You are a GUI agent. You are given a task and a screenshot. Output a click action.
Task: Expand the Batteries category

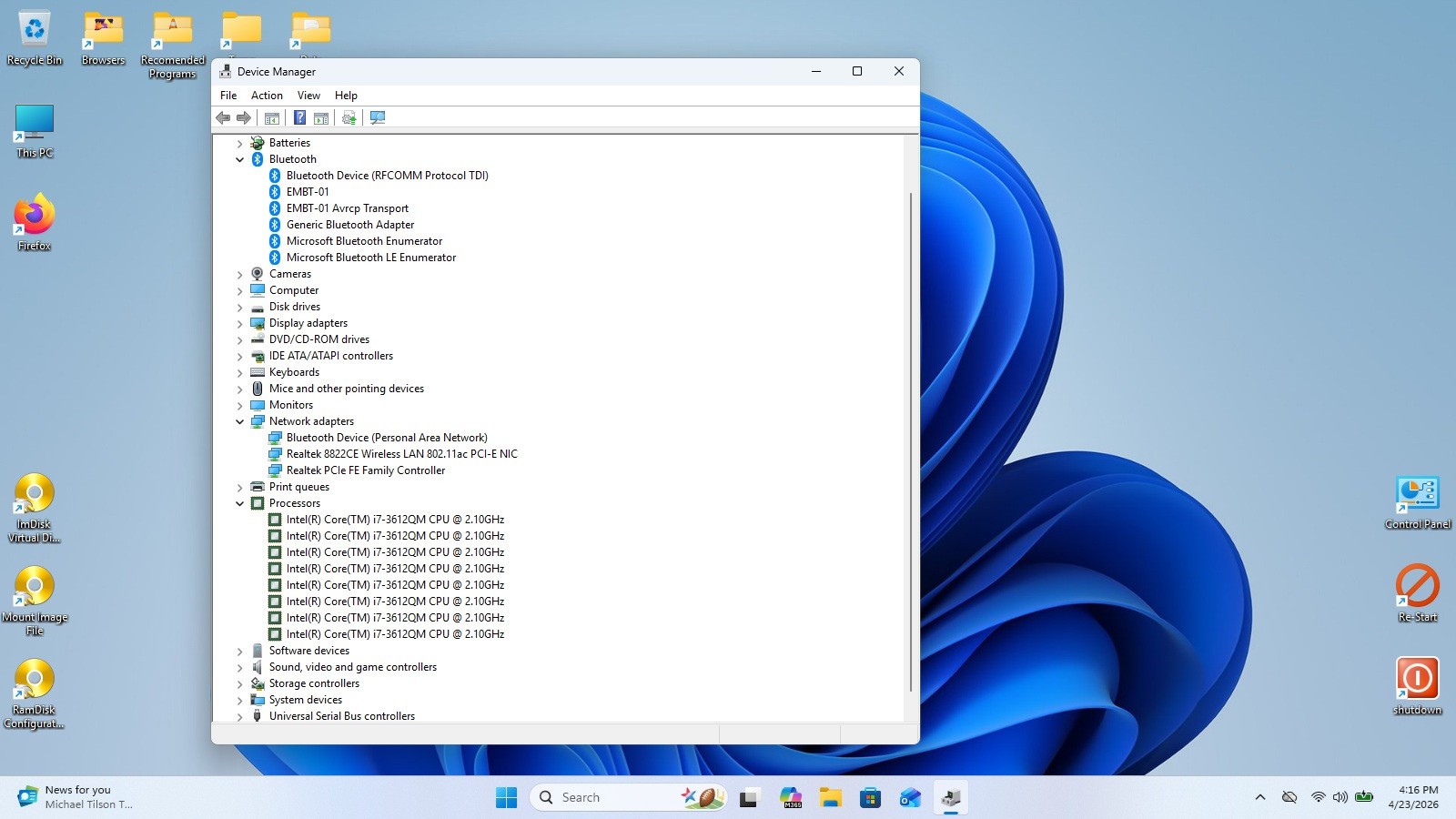point(240,144)
